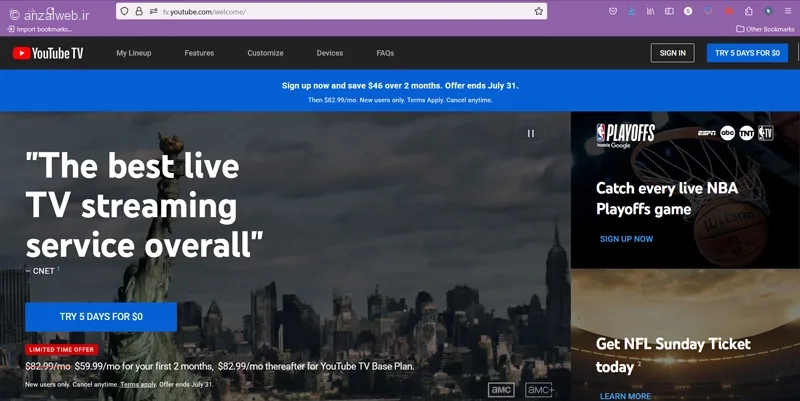The width and height of the screenshot is (800, 401).
Task: Click the tracking protection shield icon
Action: pyautogui.click(x=124, y=11)
